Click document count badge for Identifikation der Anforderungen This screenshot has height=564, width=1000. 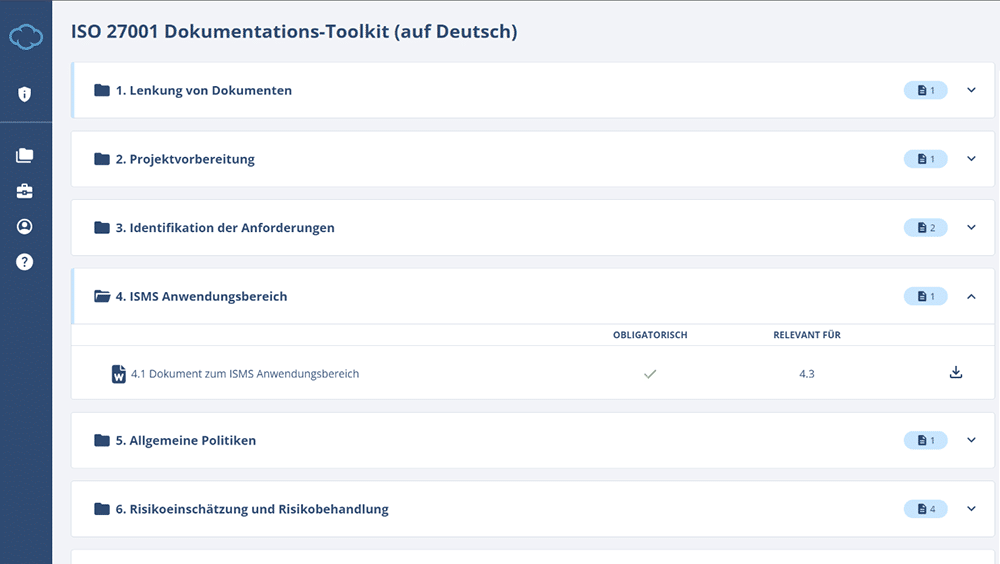tap(925, 227)
